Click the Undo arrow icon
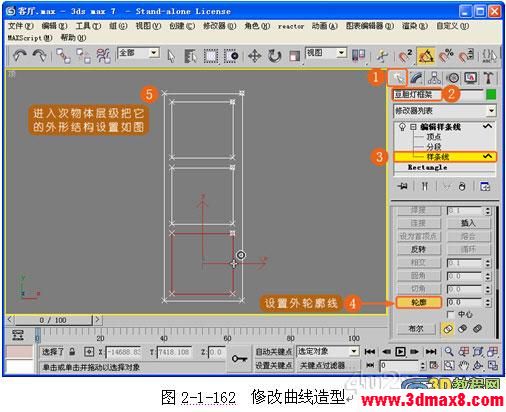The width and height of the screenshot is (506, 412). [20, 56]
